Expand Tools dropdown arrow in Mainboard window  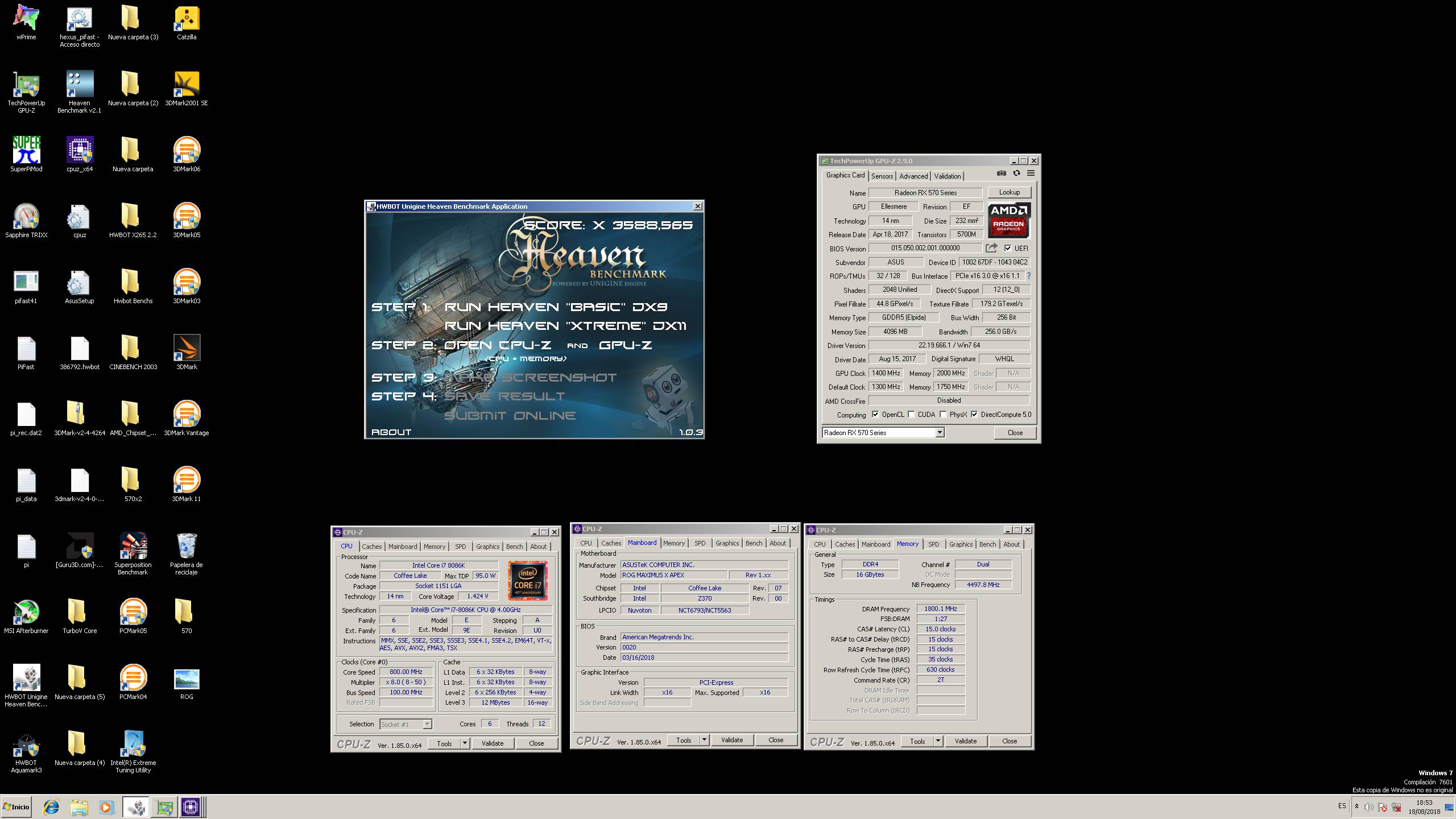[x=704, y=740]
